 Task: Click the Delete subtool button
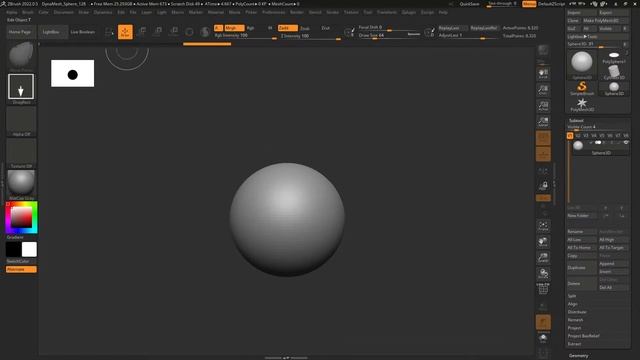582,283
